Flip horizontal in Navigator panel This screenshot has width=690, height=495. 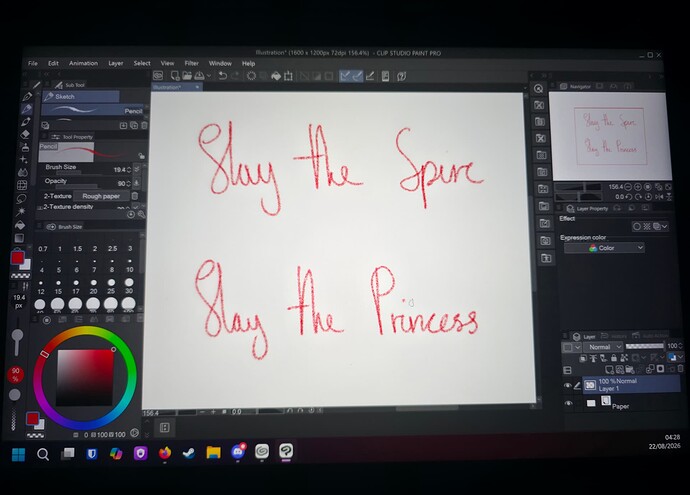[x=659, y=197]
